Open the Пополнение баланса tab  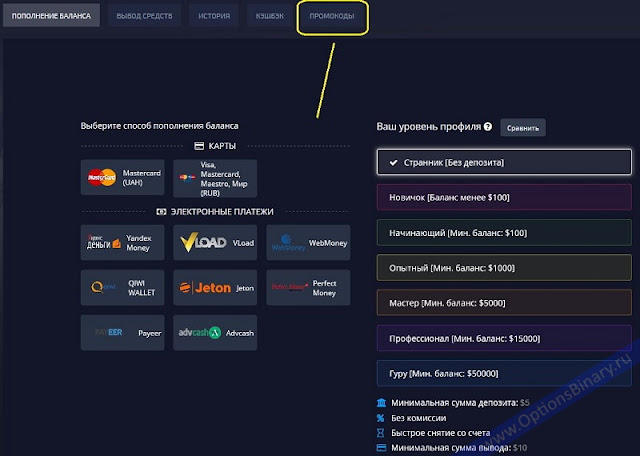click(51, 16)
